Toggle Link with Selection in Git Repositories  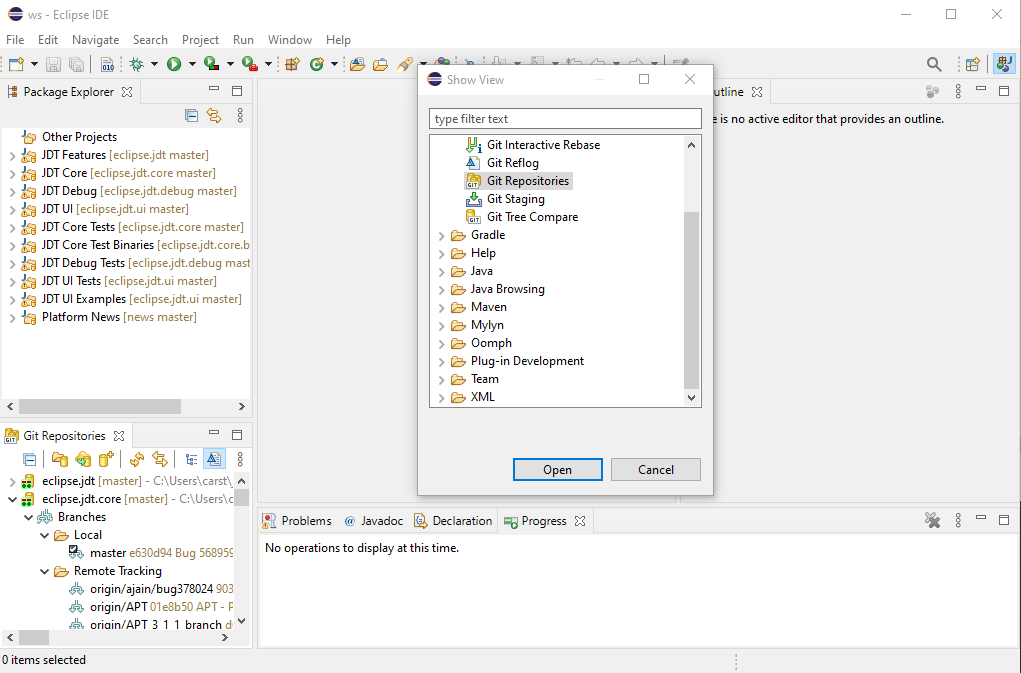(160, 460)
